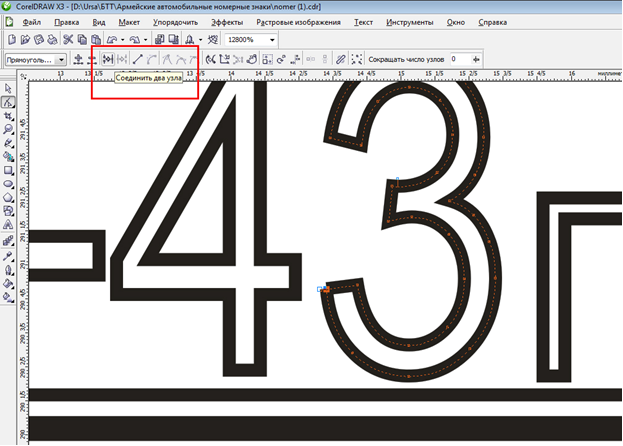The width and height of the screenshot is (623, 446).
Task: Click the Delete node icon
Action: pos(92,60)
